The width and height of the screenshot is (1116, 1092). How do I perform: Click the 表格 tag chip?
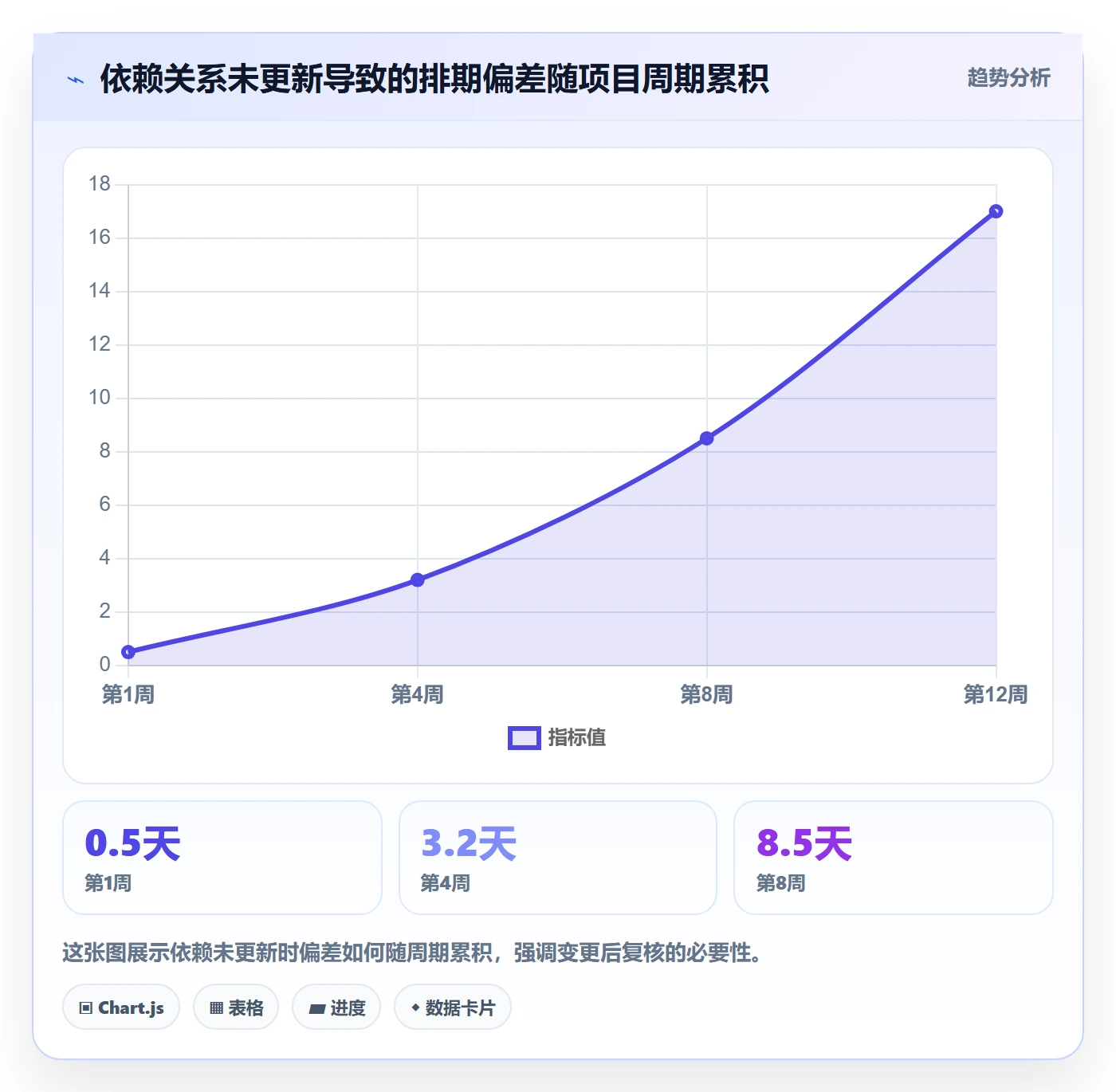click(x=236, y=1008)
